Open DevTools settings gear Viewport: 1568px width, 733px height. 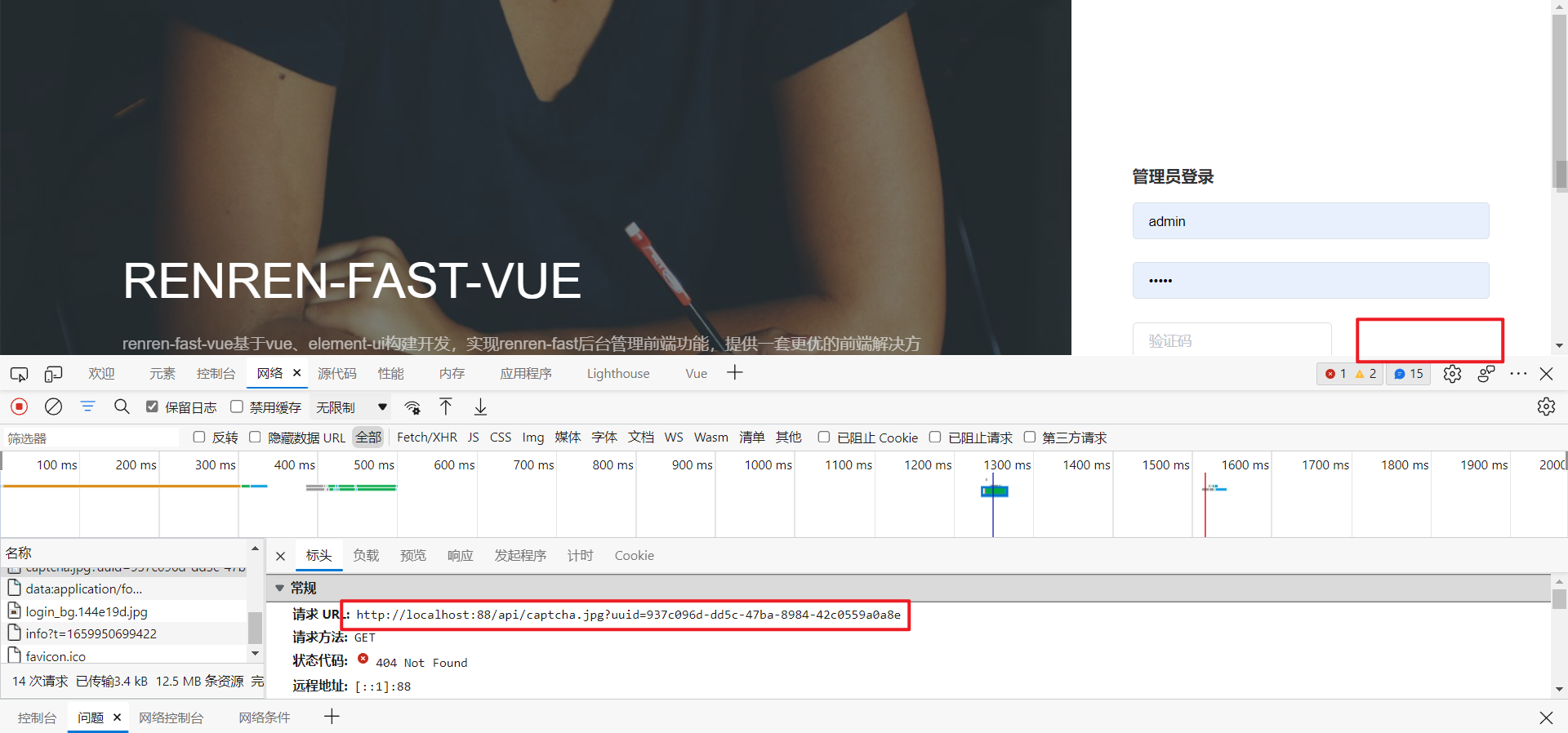pyautogui.click(x=1452, y=374)
